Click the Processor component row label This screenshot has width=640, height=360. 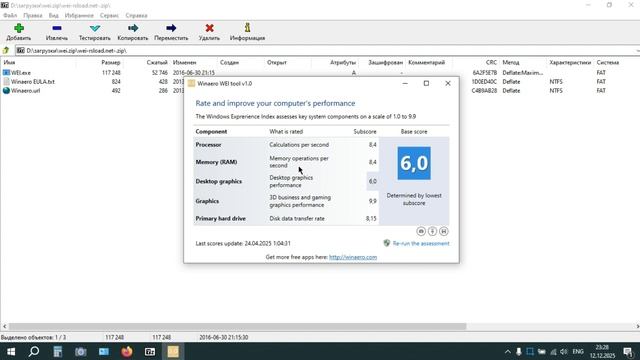click(x=208, y=144)
